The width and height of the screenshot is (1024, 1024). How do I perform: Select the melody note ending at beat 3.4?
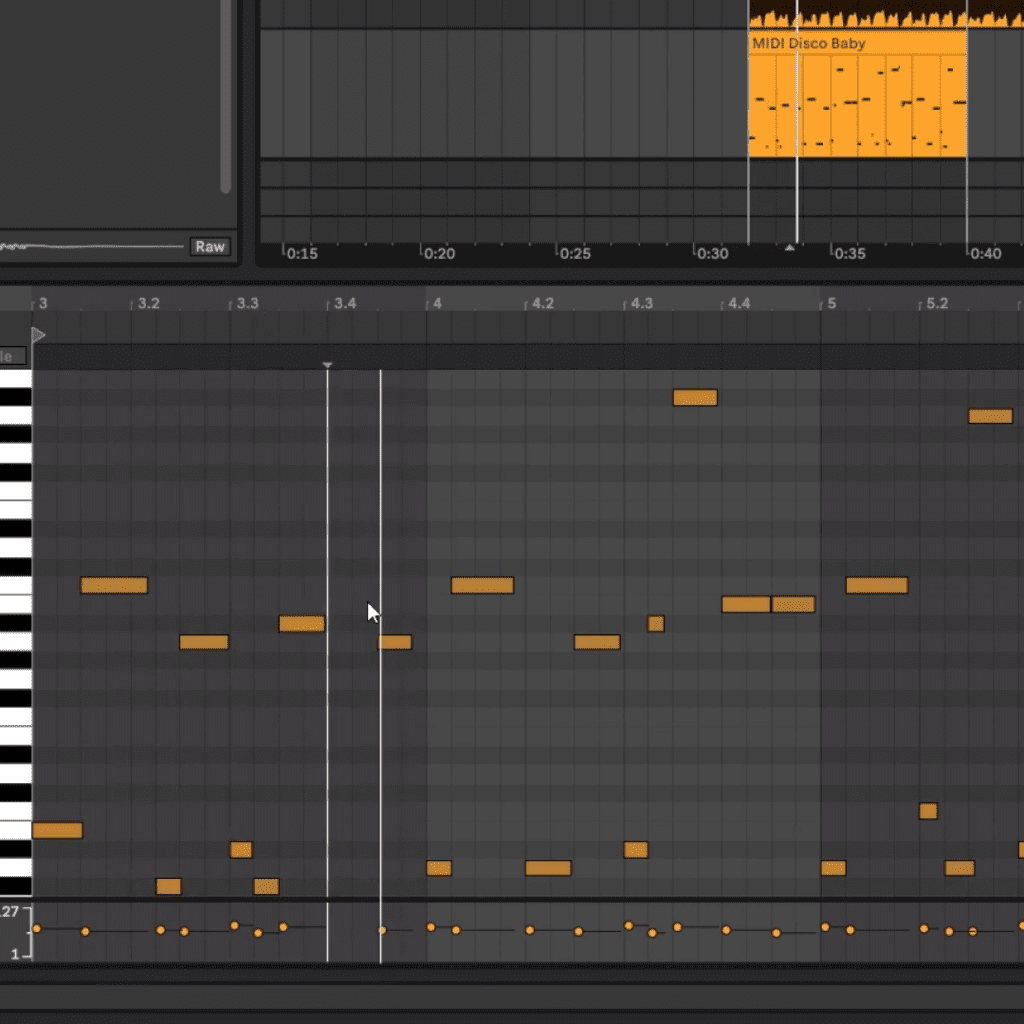pyautogui.click(x=302, y=624)
